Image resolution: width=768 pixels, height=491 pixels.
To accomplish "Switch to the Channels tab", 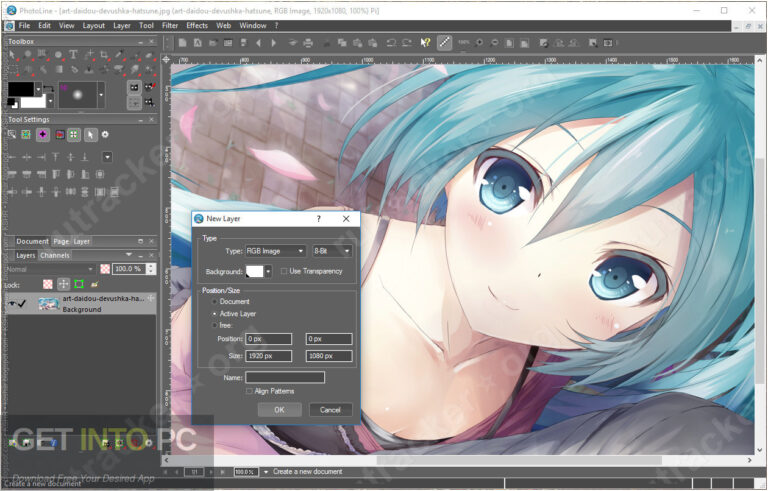I will 55,255.
